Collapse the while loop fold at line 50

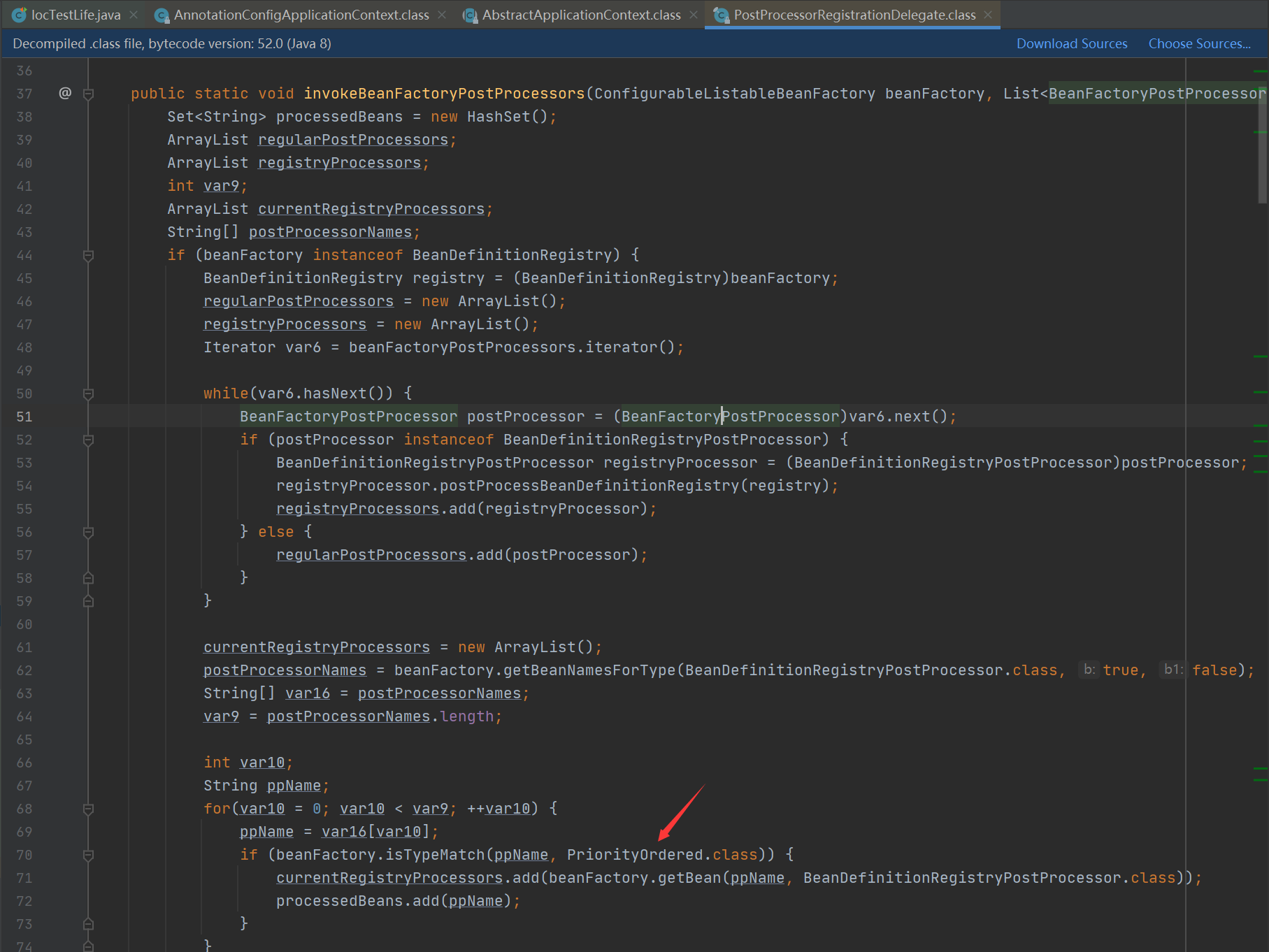[88, 394]
